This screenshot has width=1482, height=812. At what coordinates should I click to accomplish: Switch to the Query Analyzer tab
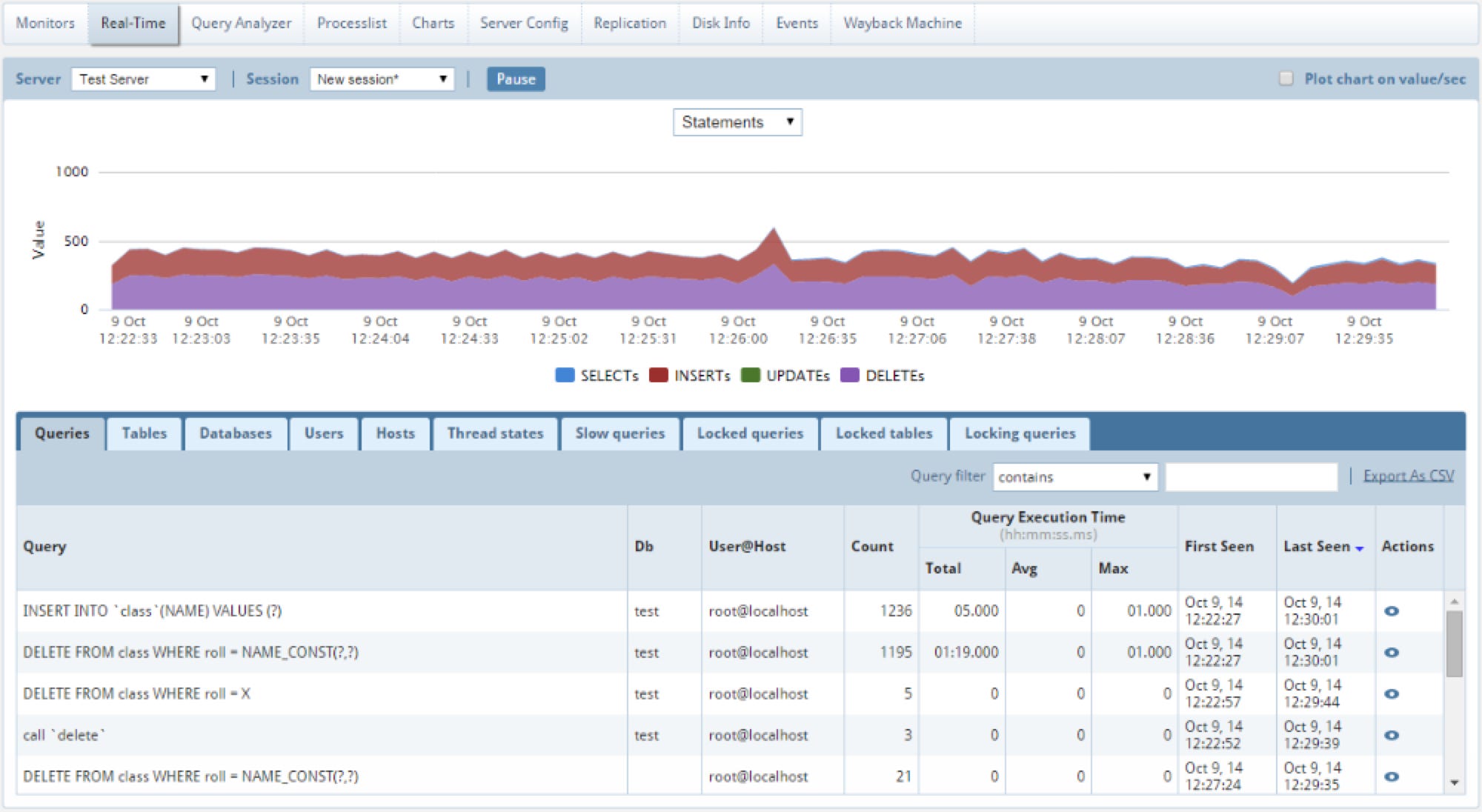(241, 23)
